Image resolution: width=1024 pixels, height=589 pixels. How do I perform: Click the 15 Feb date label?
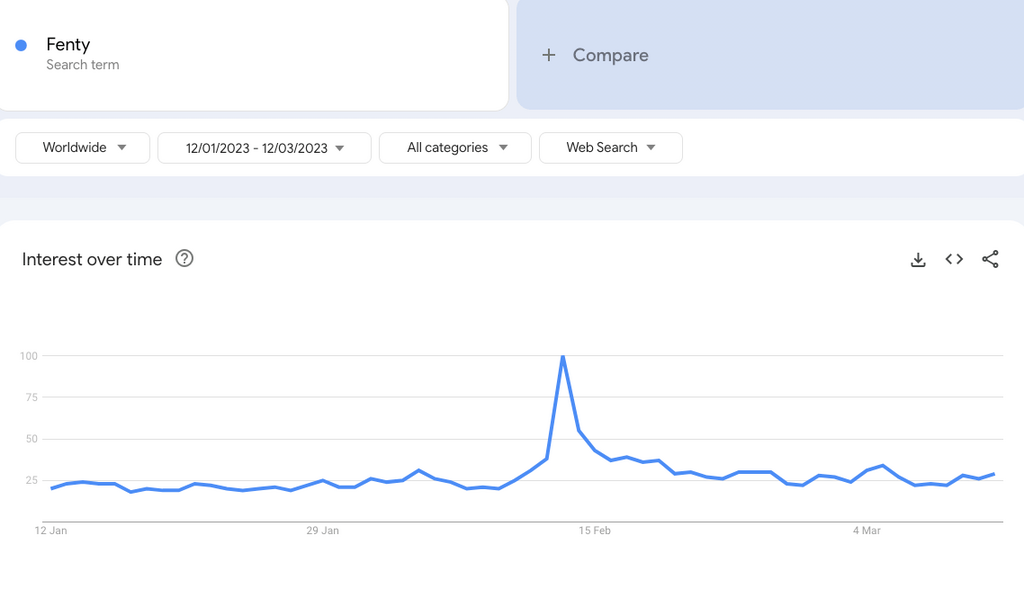click(x=594, y=531)
